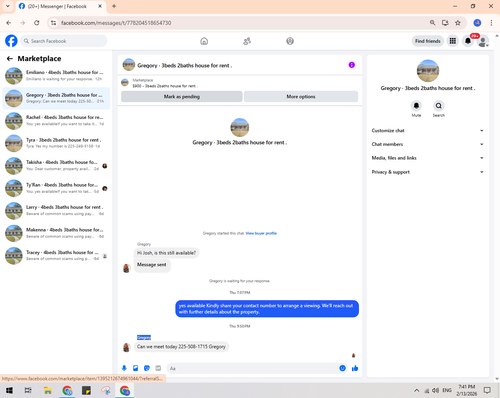Open Larry's 4beds 3baths conversation
Image resolution: width=500 pixels, height=398 pixels.
click(x=56, y=211)
